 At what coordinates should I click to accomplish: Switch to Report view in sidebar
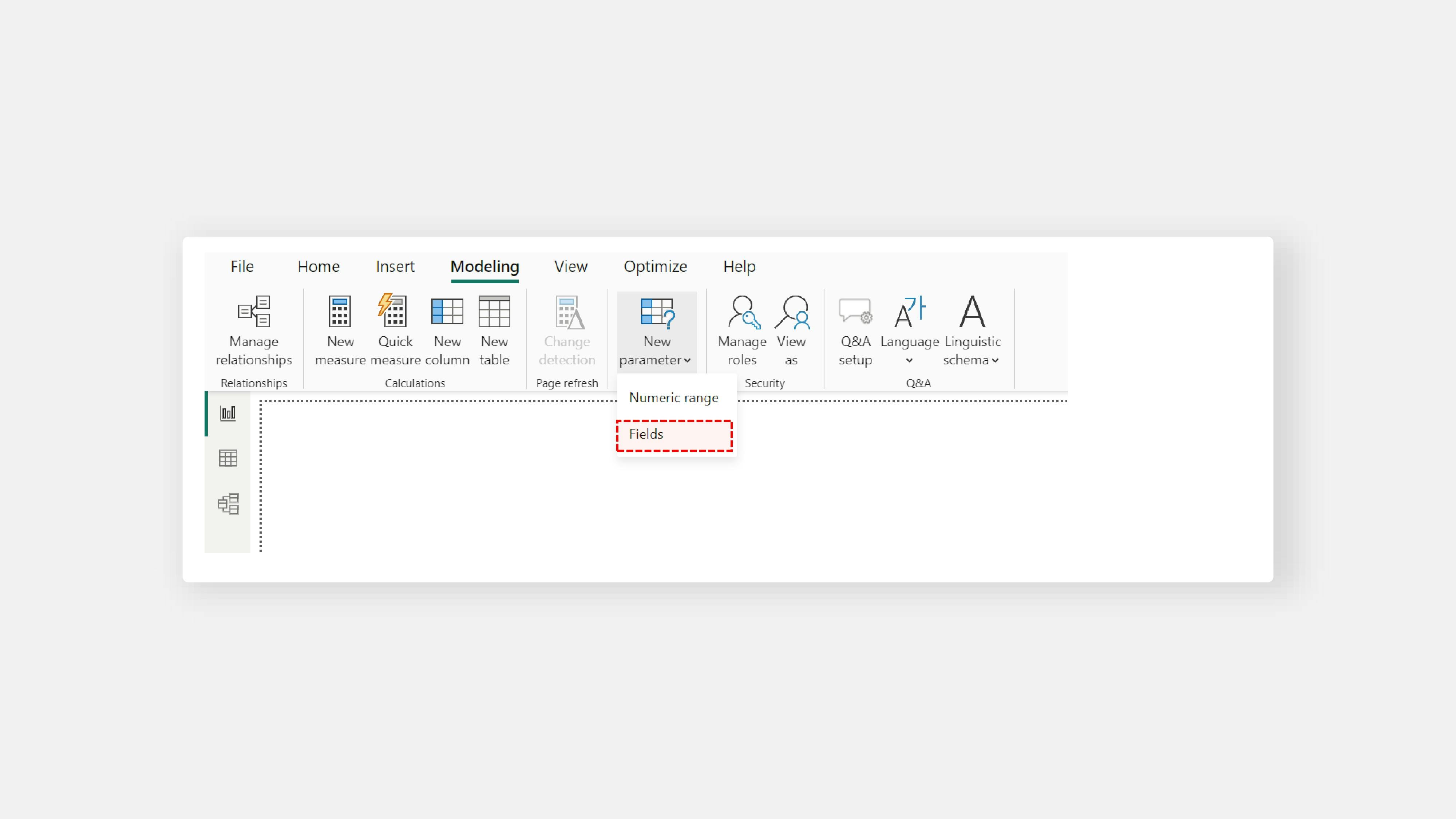(x=228, y=413)
